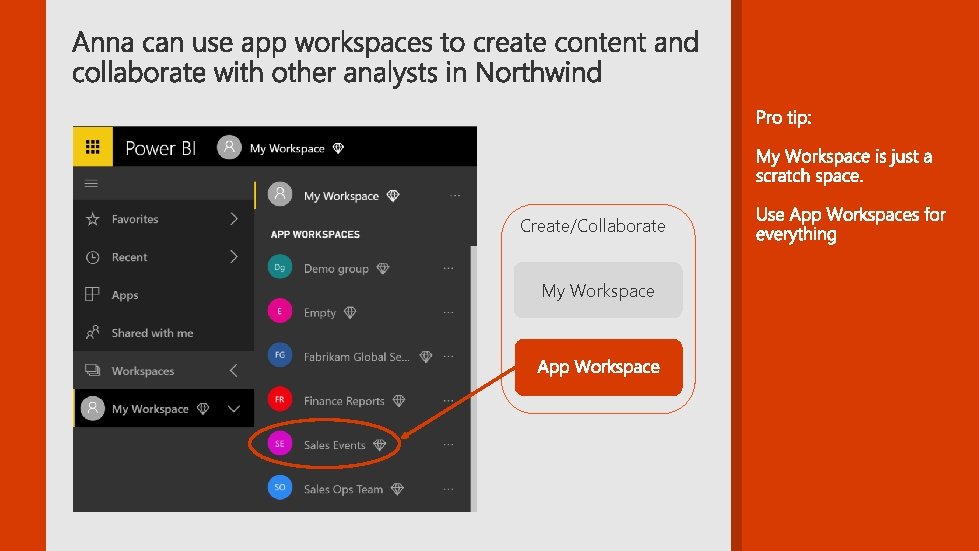Click the diamond icon beside Fabrikam Global

tap(426, 357)
